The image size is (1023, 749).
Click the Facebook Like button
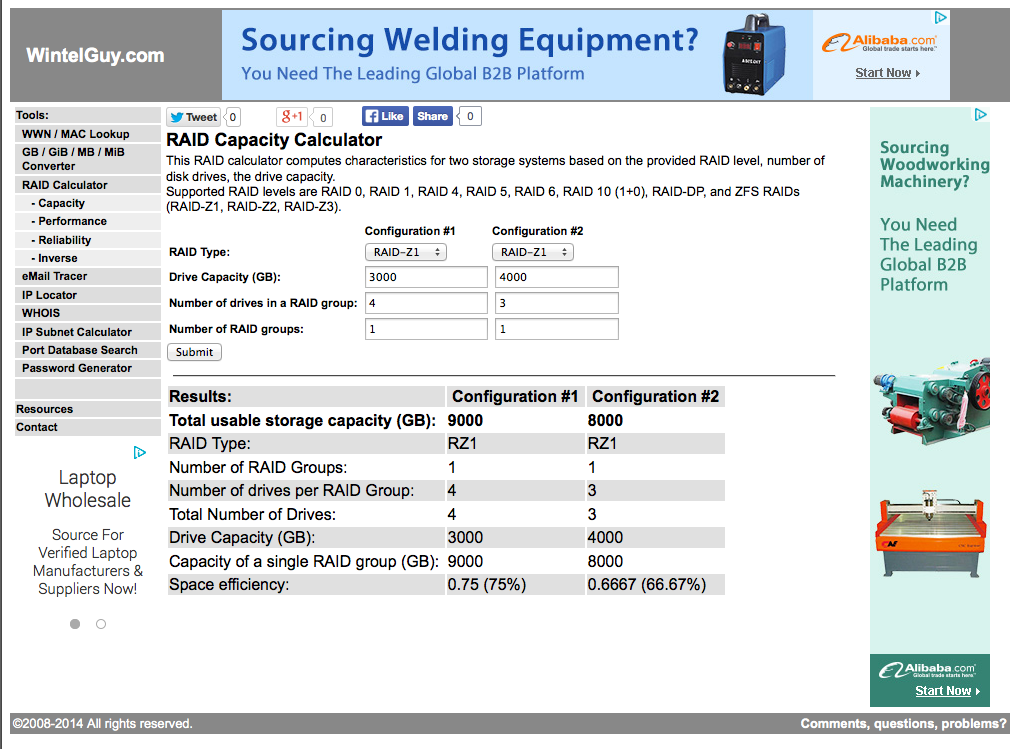[x=385, y=116]
